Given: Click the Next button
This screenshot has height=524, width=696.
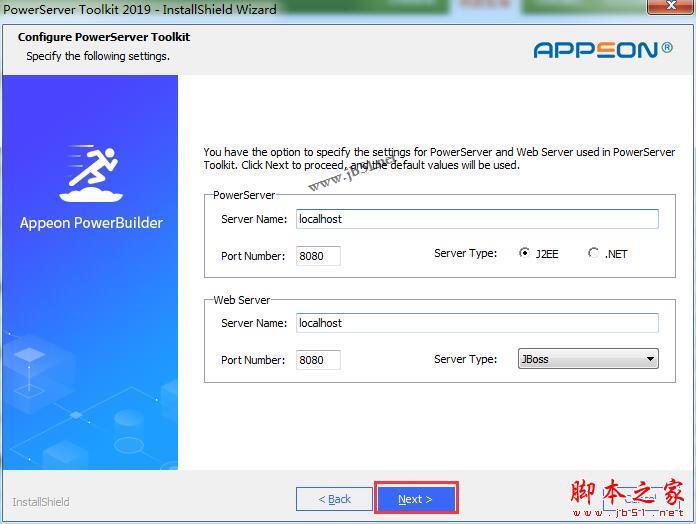Looking at the screenshot, I should (415, 499).
